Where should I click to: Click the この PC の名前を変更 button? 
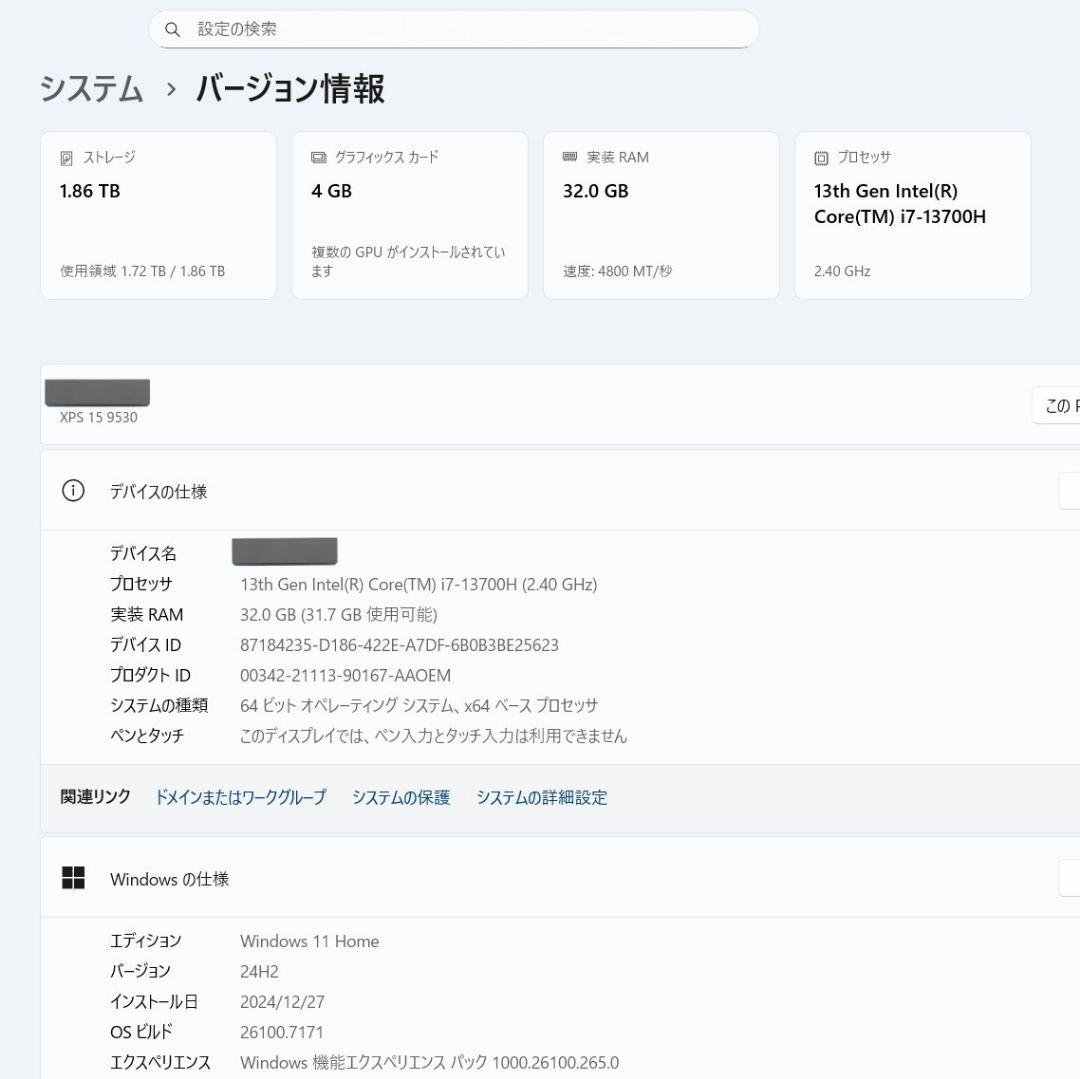[1058, 405]
